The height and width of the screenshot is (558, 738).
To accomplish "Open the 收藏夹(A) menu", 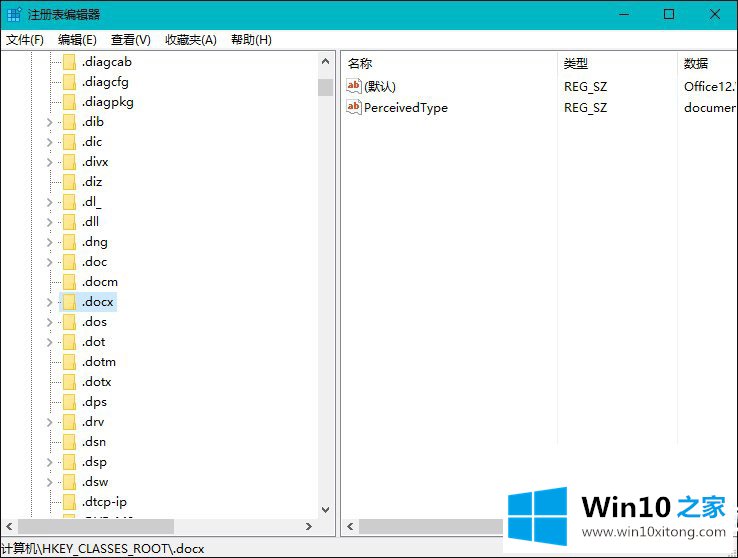I will [190, 39].
